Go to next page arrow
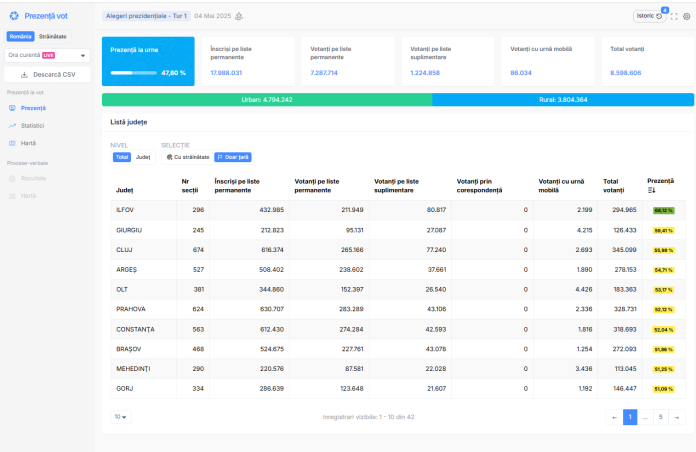696x452 pixels. point(677,417)
